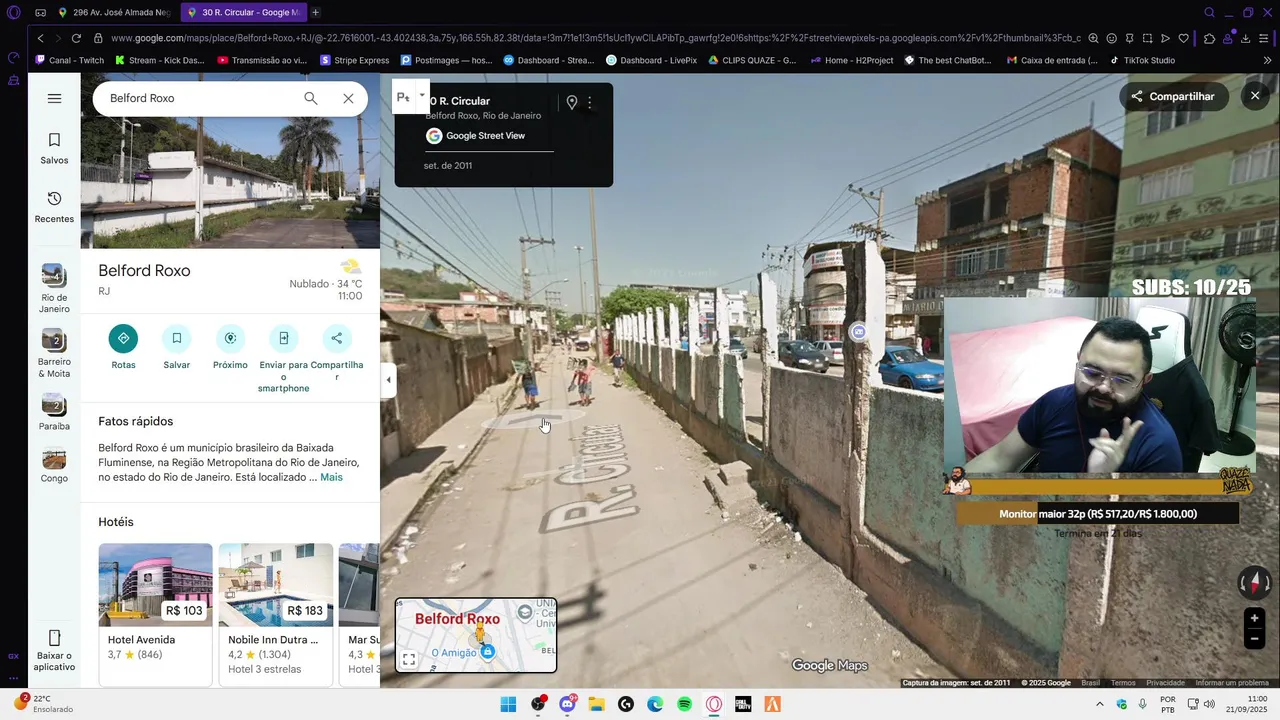
Task: Click the Belford Roxo minimap
Action: pyautogui.click(x=476, y=635)
